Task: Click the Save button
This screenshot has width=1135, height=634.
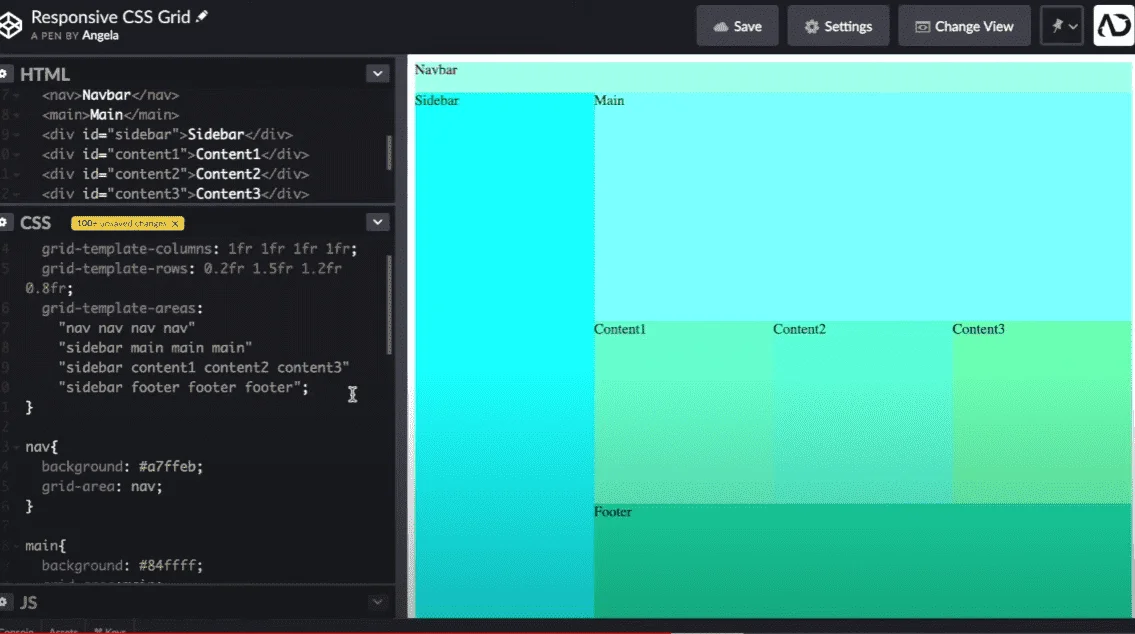Action: coord(738,26)
